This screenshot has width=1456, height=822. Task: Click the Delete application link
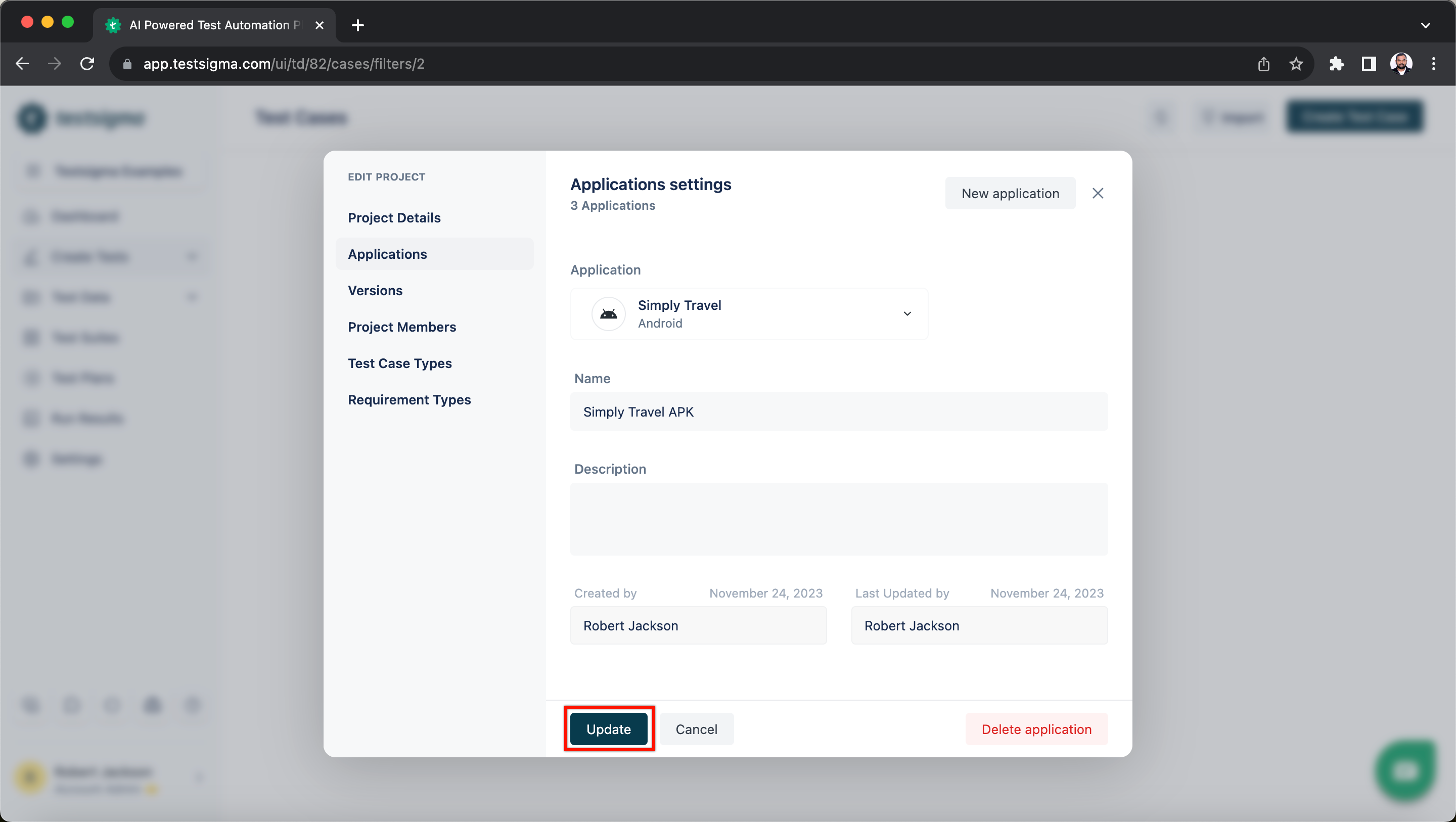coord(1036,729)
